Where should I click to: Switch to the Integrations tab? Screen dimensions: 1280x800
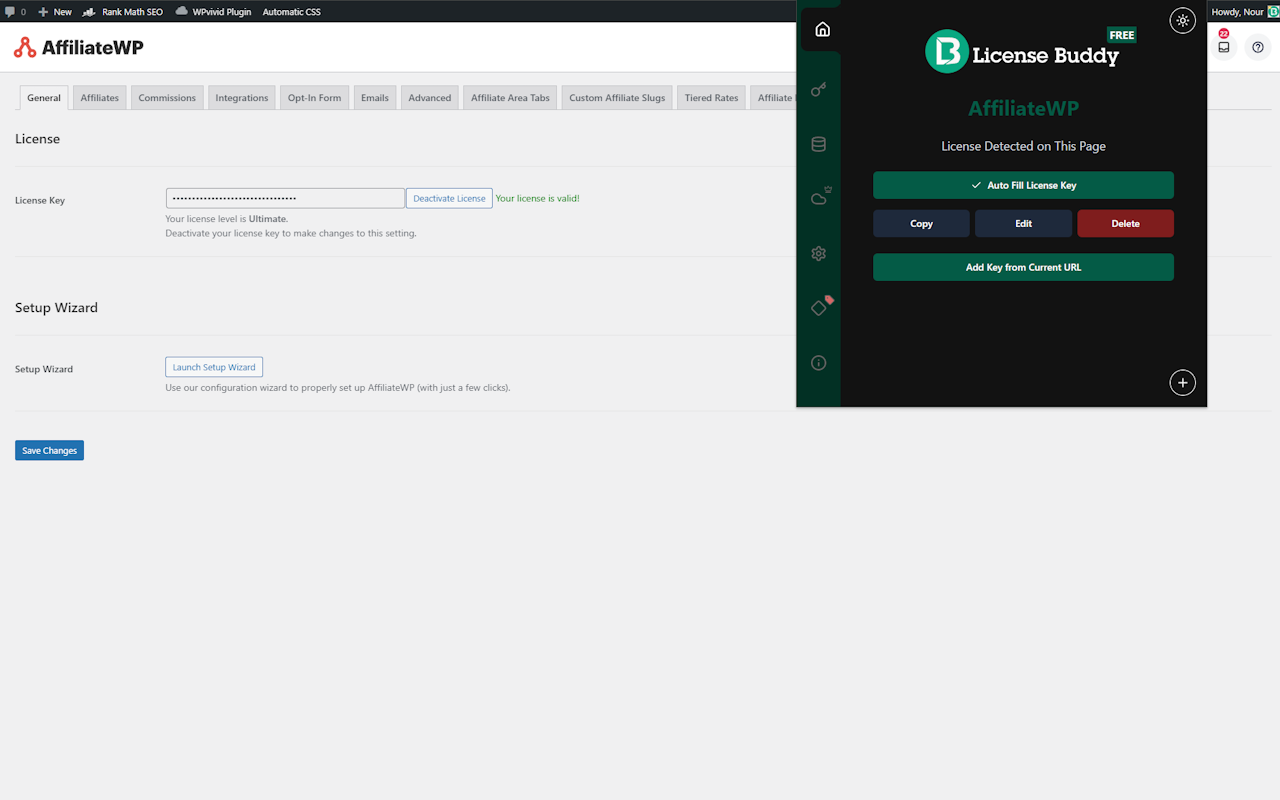242,98
